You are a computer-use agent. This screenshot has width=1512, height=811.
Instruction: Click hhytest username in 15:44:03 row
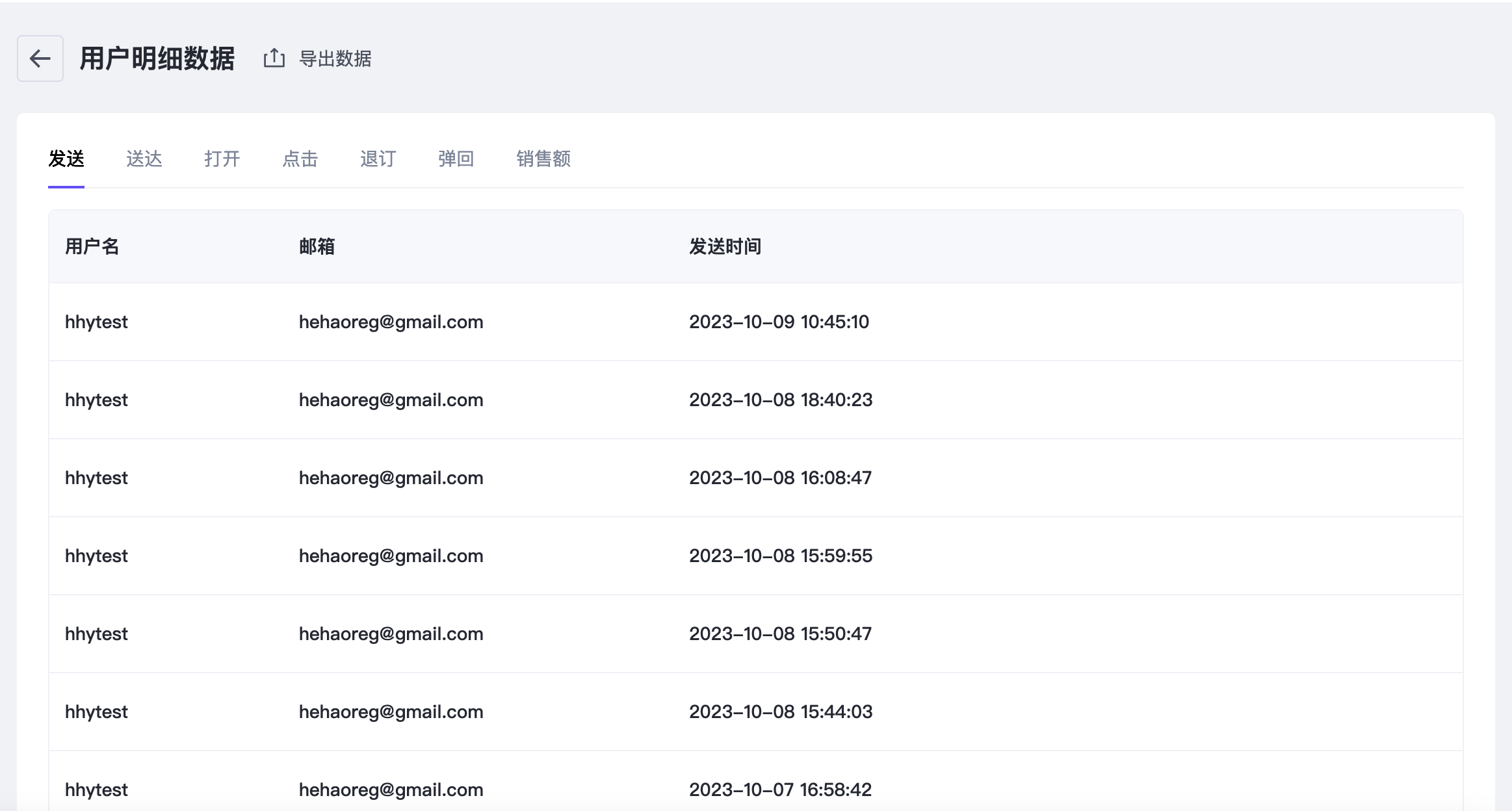pos(96,712)
